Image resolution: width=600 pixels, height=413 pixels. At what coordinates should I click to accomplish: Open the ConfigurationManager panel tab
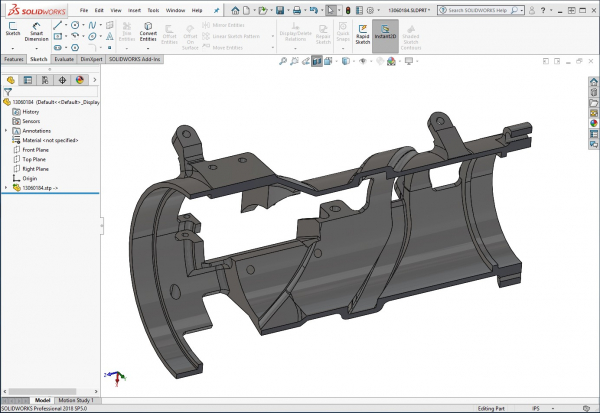pos(45,80)
